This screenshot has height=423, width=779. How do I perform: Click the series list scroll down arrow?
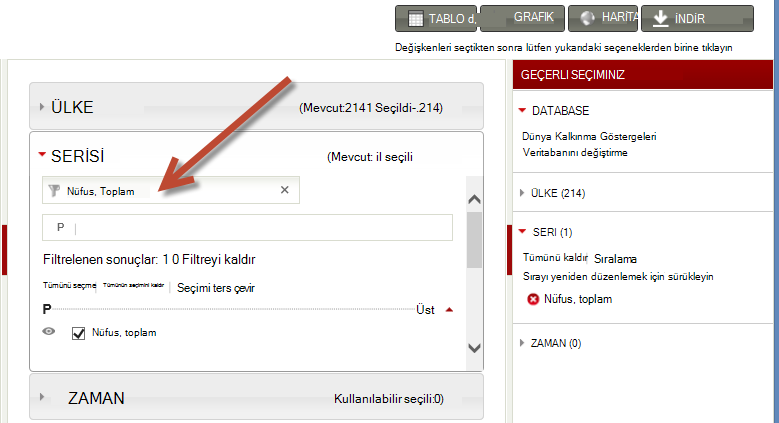click(474, 348)
